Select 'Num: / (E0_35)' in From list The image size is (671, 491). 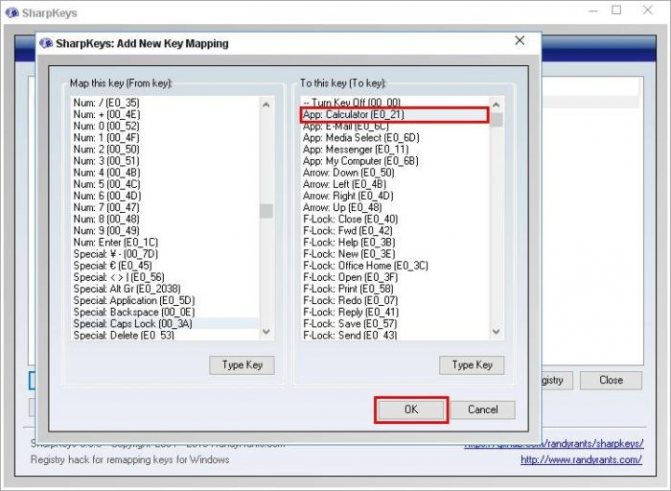tap(165, 103)
